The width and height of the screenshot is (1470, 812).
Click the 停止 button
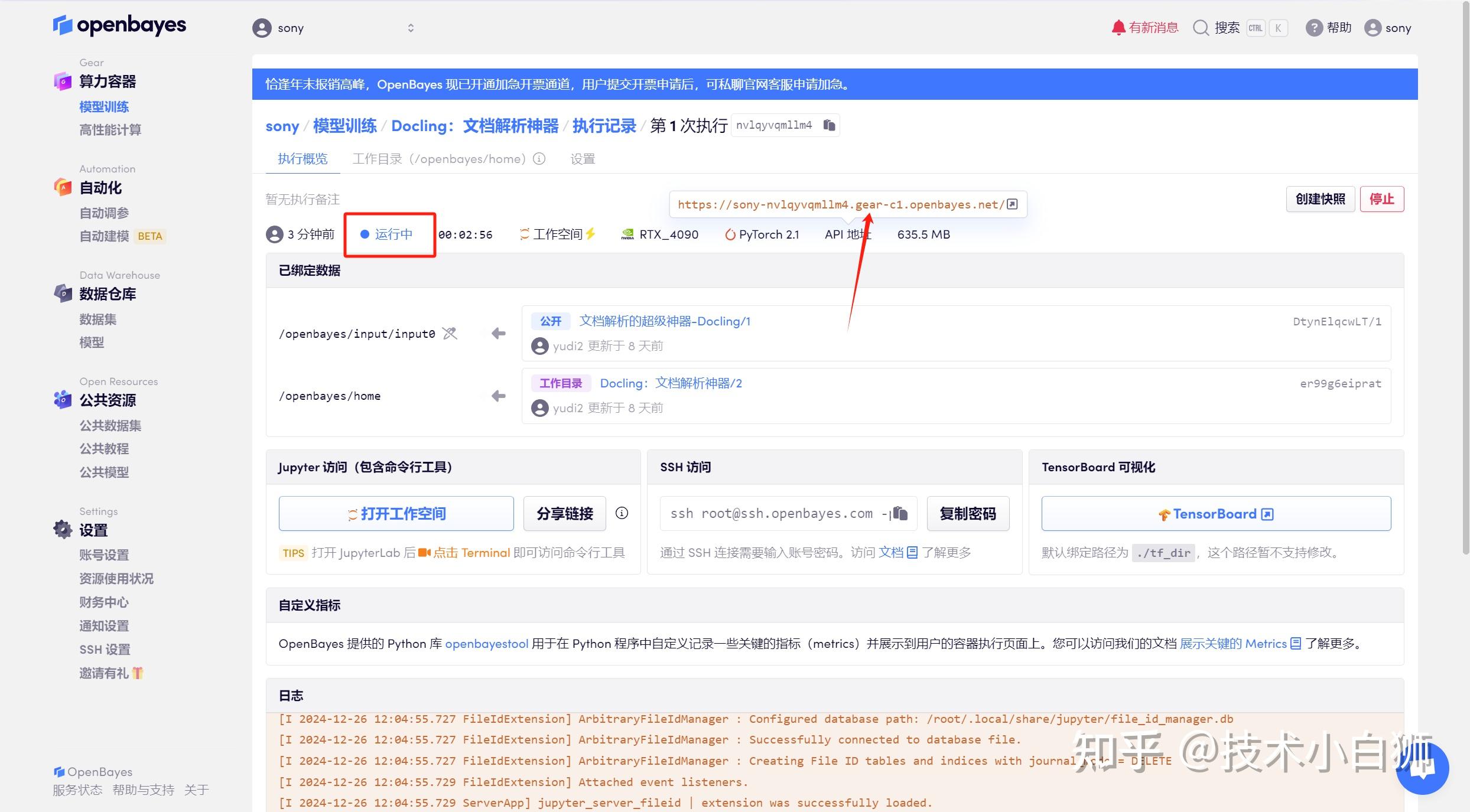coord(1382,199)
